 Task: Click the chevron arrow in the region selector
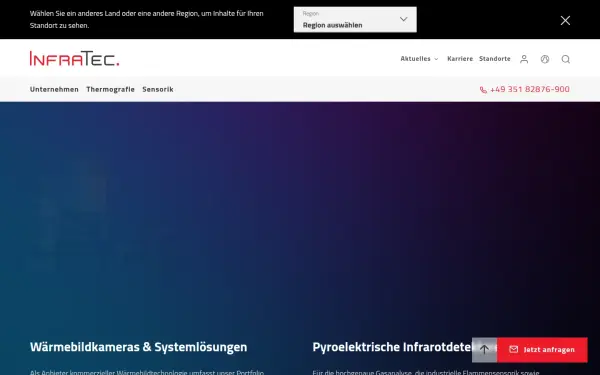click(x=403, y=19)
